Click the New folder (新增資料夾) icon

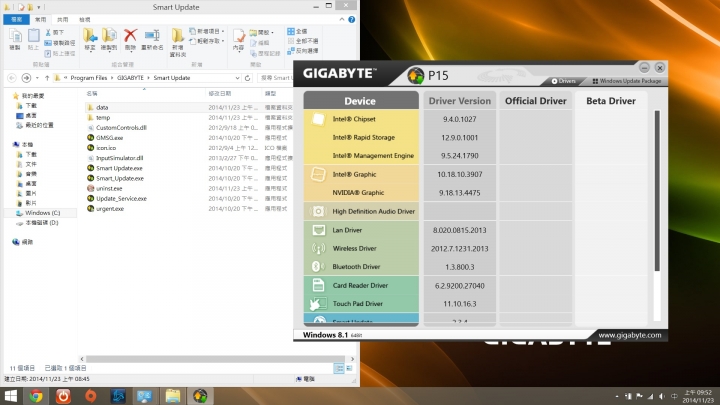point(178,36)
